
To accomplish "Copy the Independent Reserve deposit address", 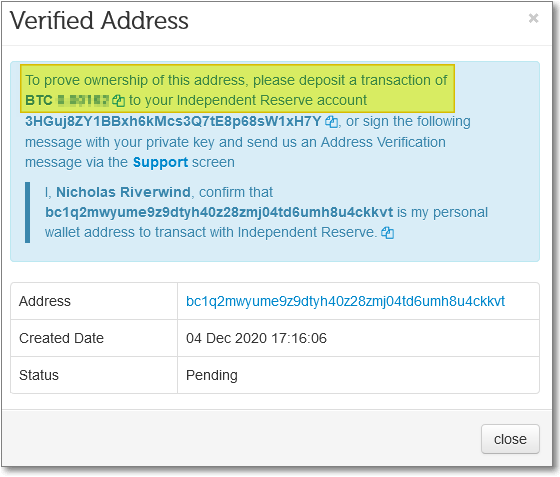I will coord(331,122).
